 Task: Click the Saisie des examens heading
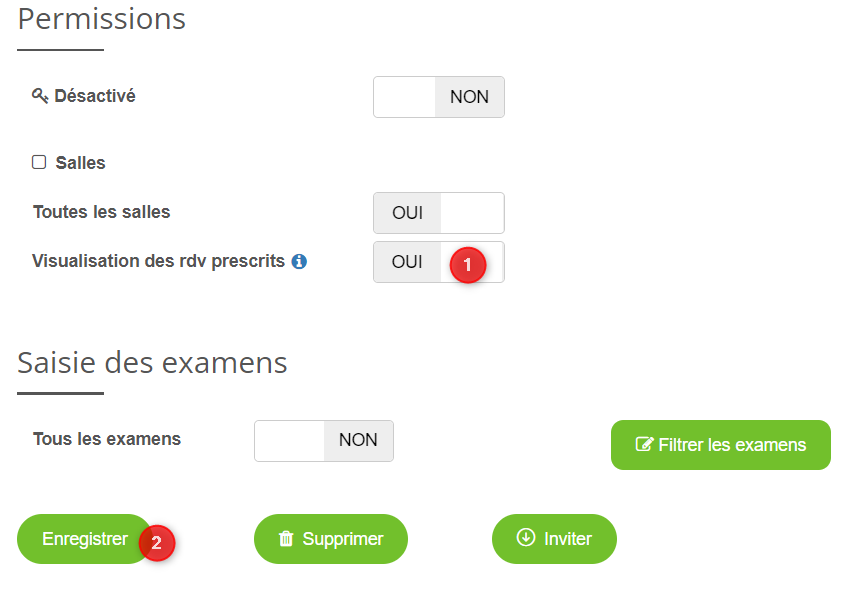click(x=152, y=362)
